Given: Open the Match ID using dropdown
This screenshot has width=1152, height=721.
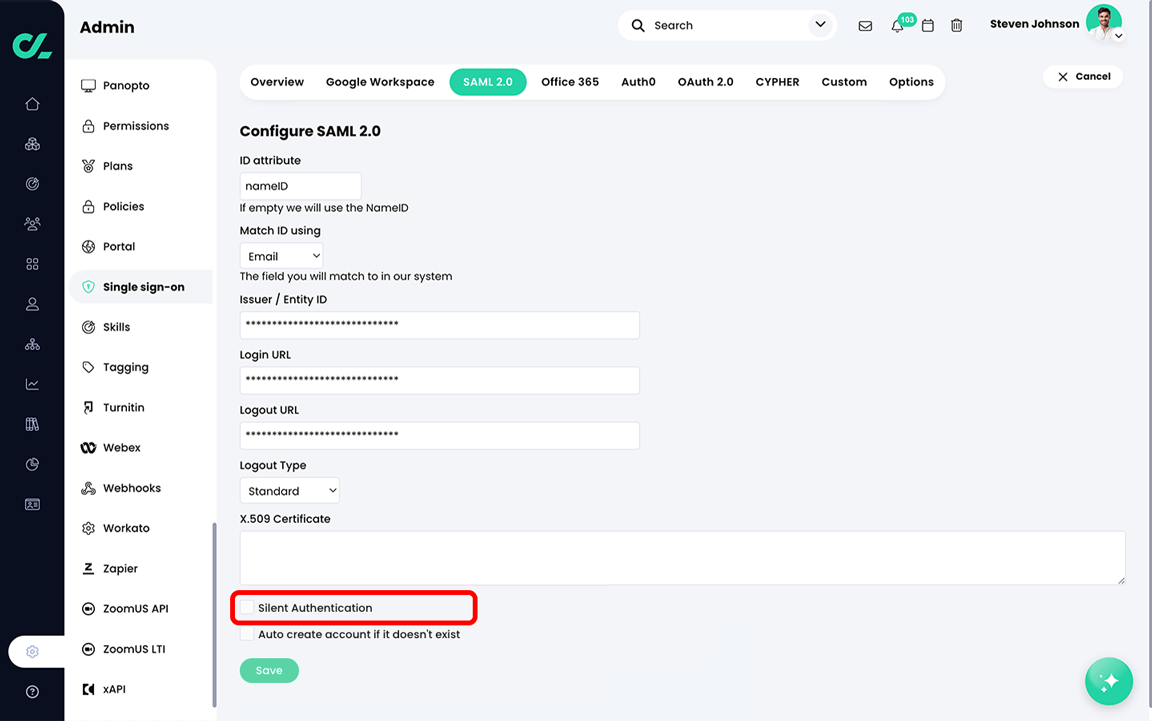Looking at the screenshot, I should pyautogui.click(x=281, y=255).
